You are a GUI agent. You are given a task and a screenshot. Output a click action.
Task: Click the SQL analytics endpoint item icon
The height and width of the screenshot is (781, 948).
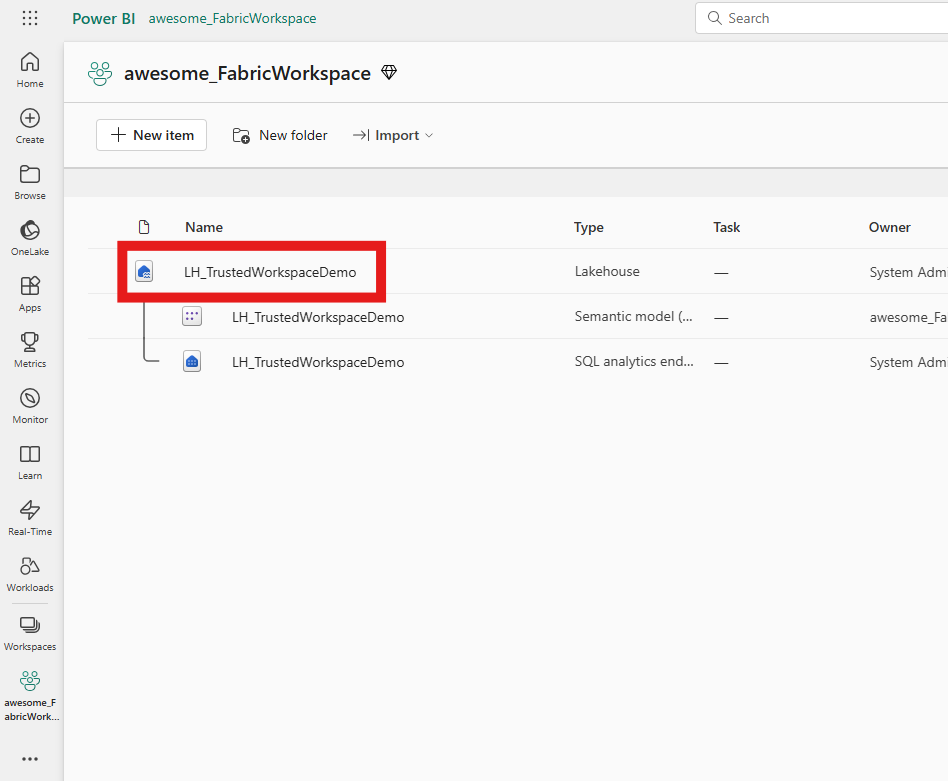pos(192,361)
